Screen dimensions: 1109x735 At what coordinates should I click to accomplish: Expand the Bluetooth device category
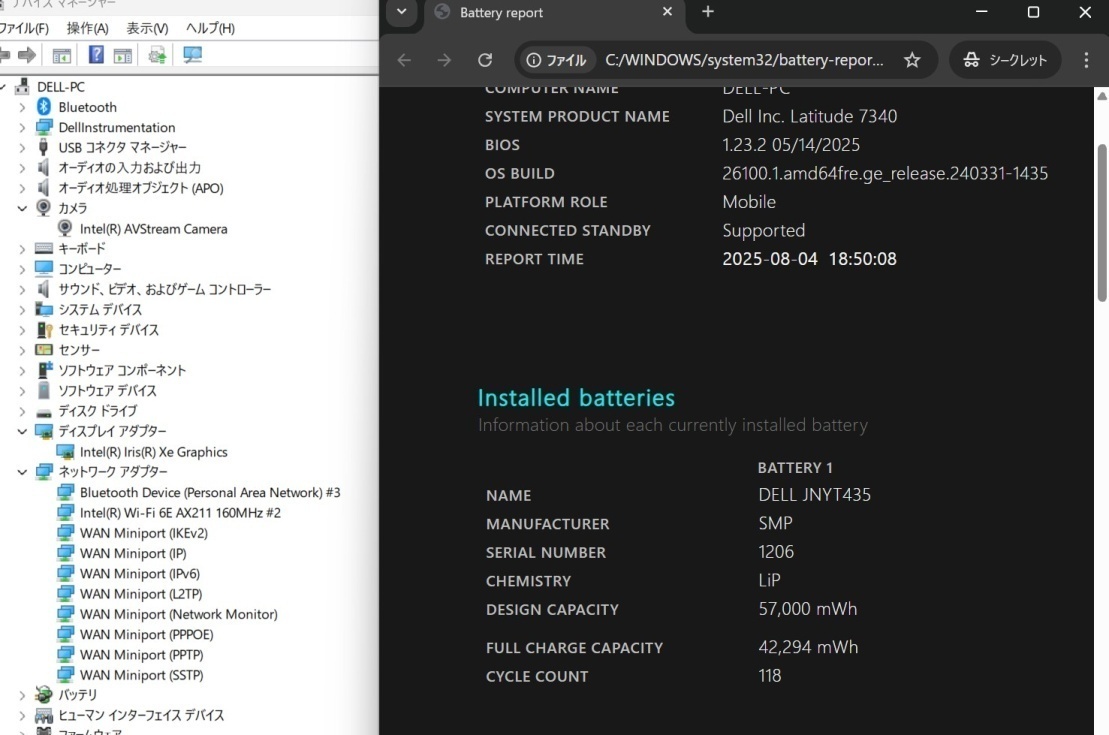click(22, 107)
